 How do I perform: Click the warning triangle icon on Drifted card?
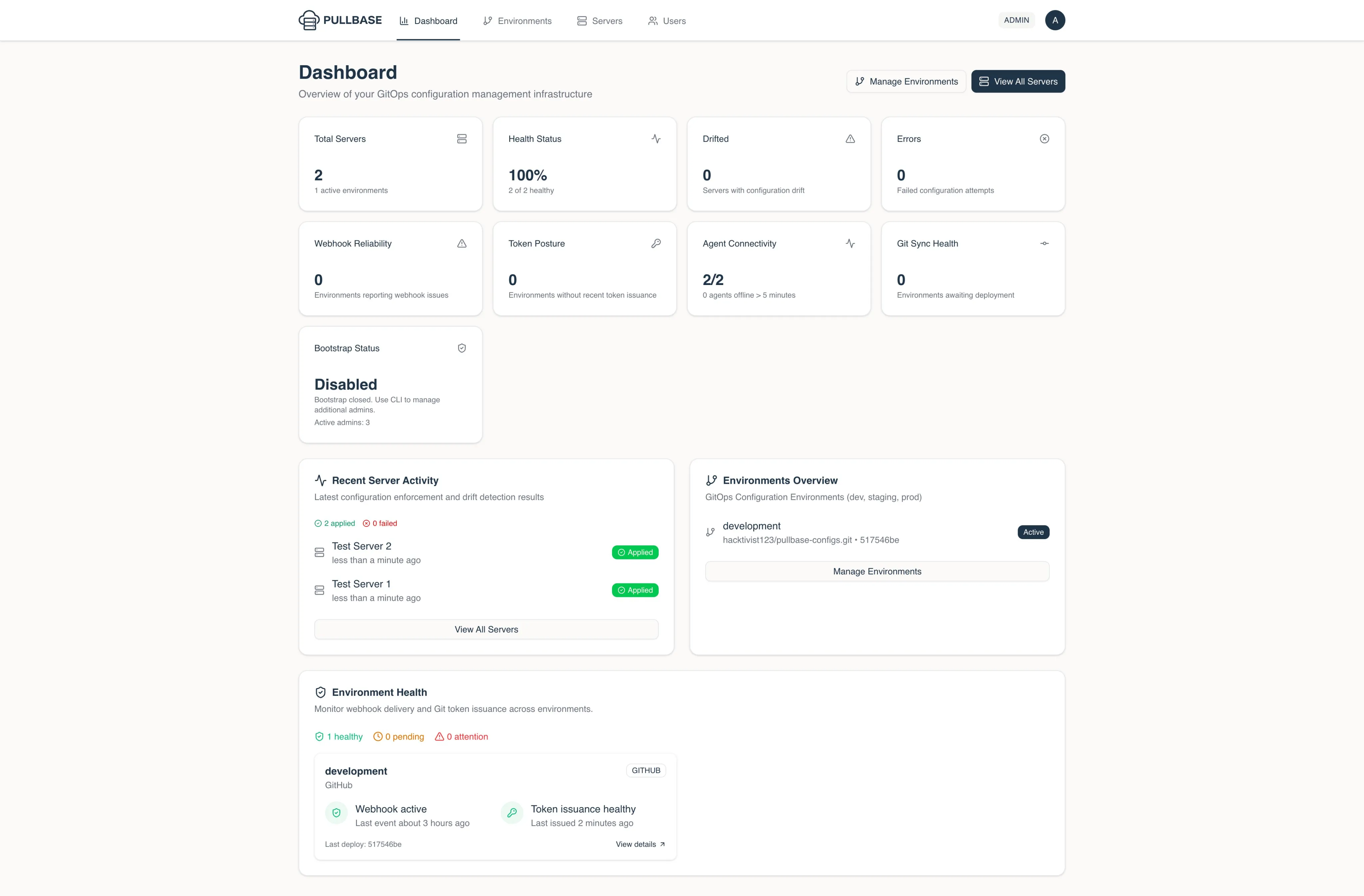click(x=850, y=139)
